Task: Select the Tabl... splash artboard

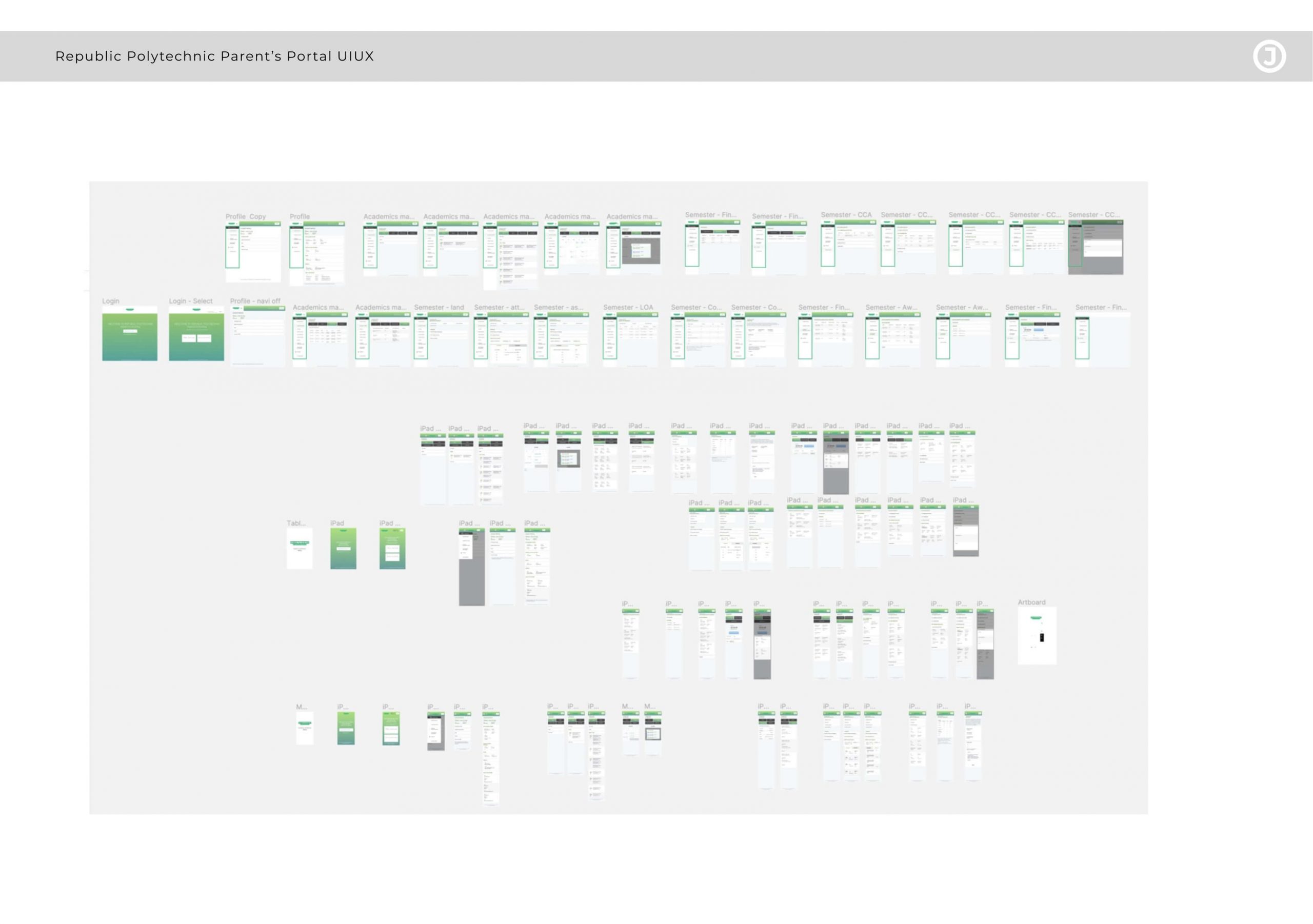Action: [299, 548]
